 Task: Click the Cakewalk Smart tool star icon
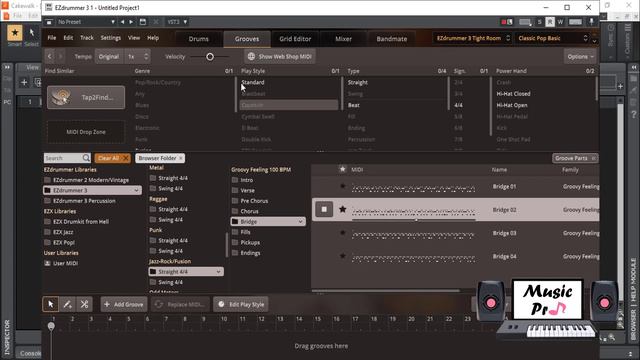(x=15, y=32)
